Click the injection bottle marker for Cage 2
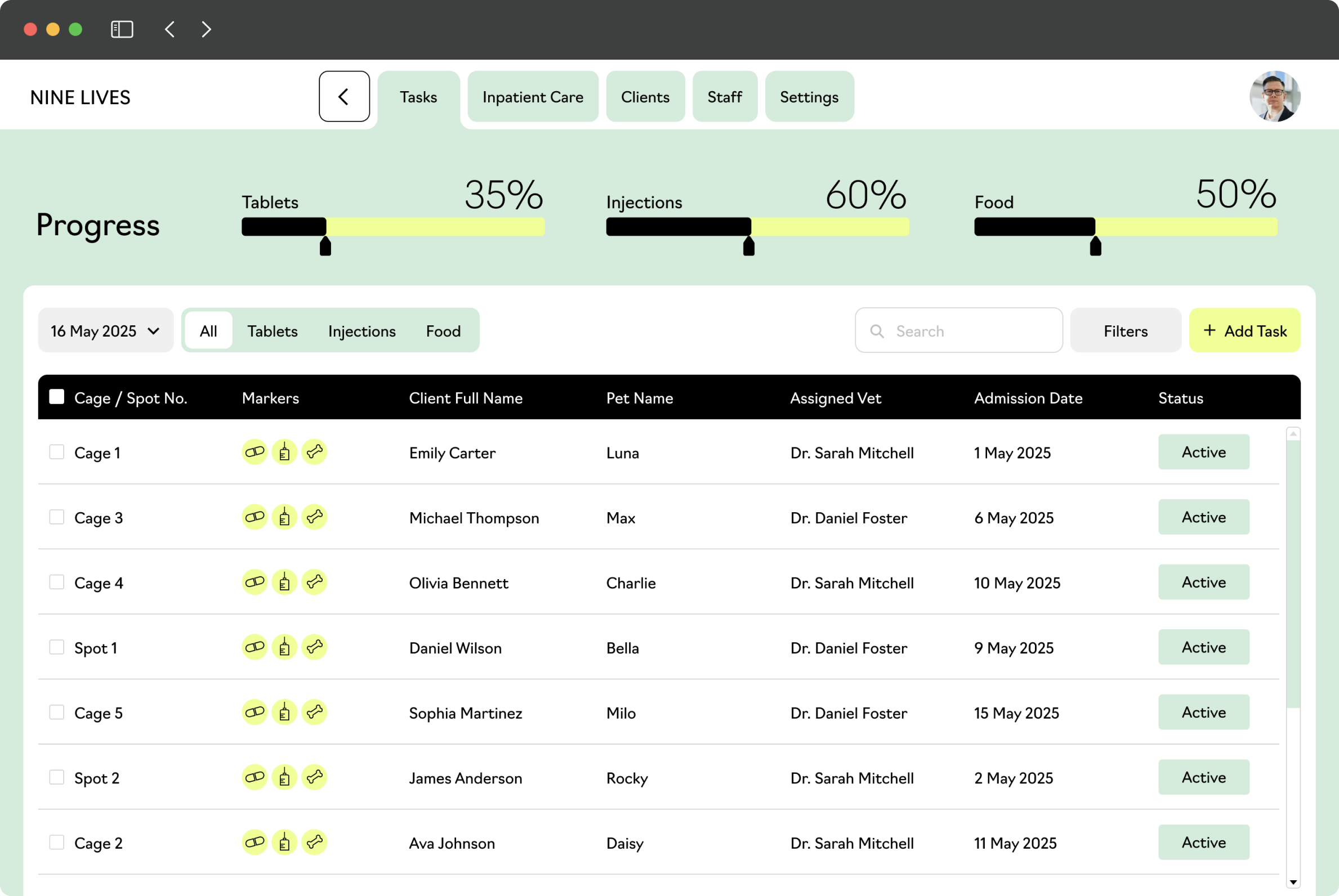 tap(284, 843)
